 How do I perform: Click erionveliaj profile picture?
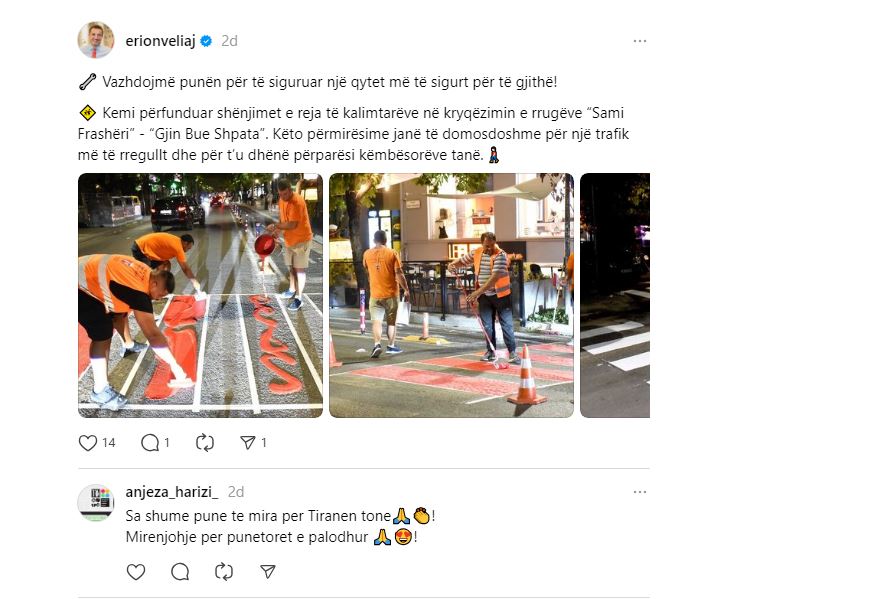click(x=96, y=40)
